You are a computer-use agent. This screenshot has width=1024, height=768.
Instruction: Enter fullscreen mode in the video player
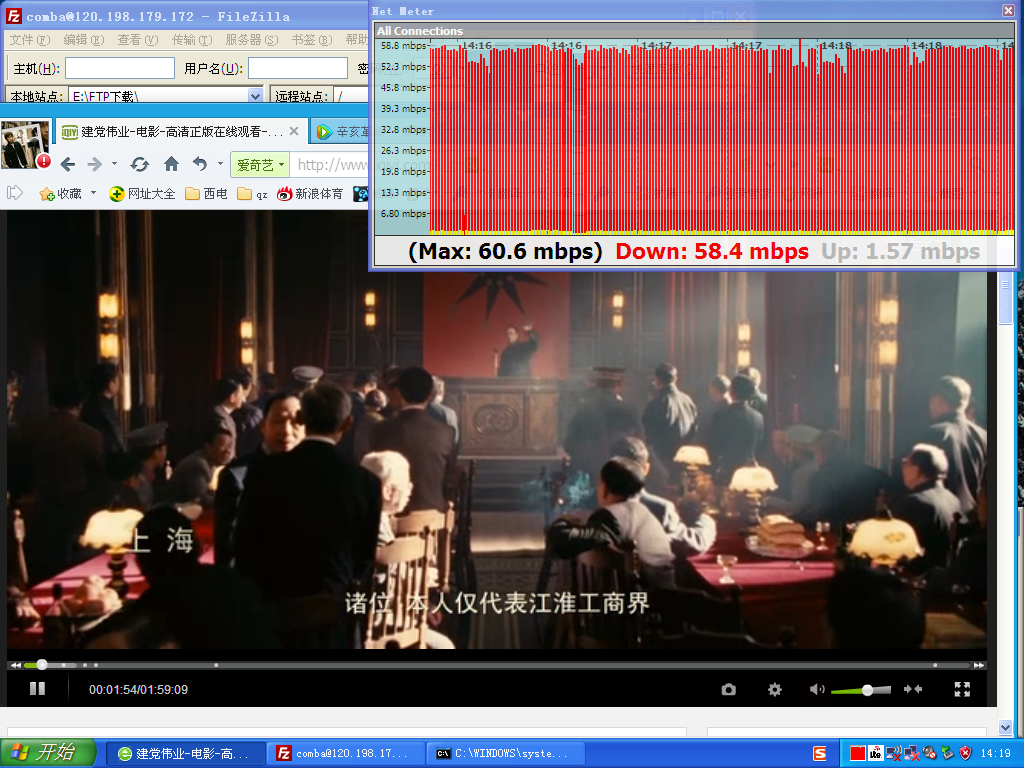tap(962, 689)
